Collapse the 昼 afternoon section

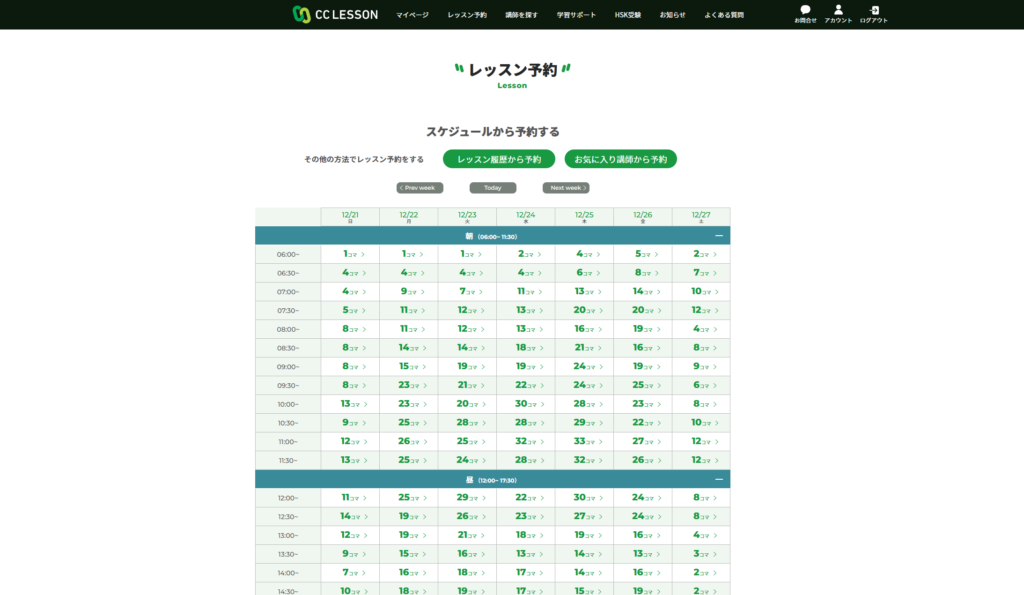pos(718,479)
